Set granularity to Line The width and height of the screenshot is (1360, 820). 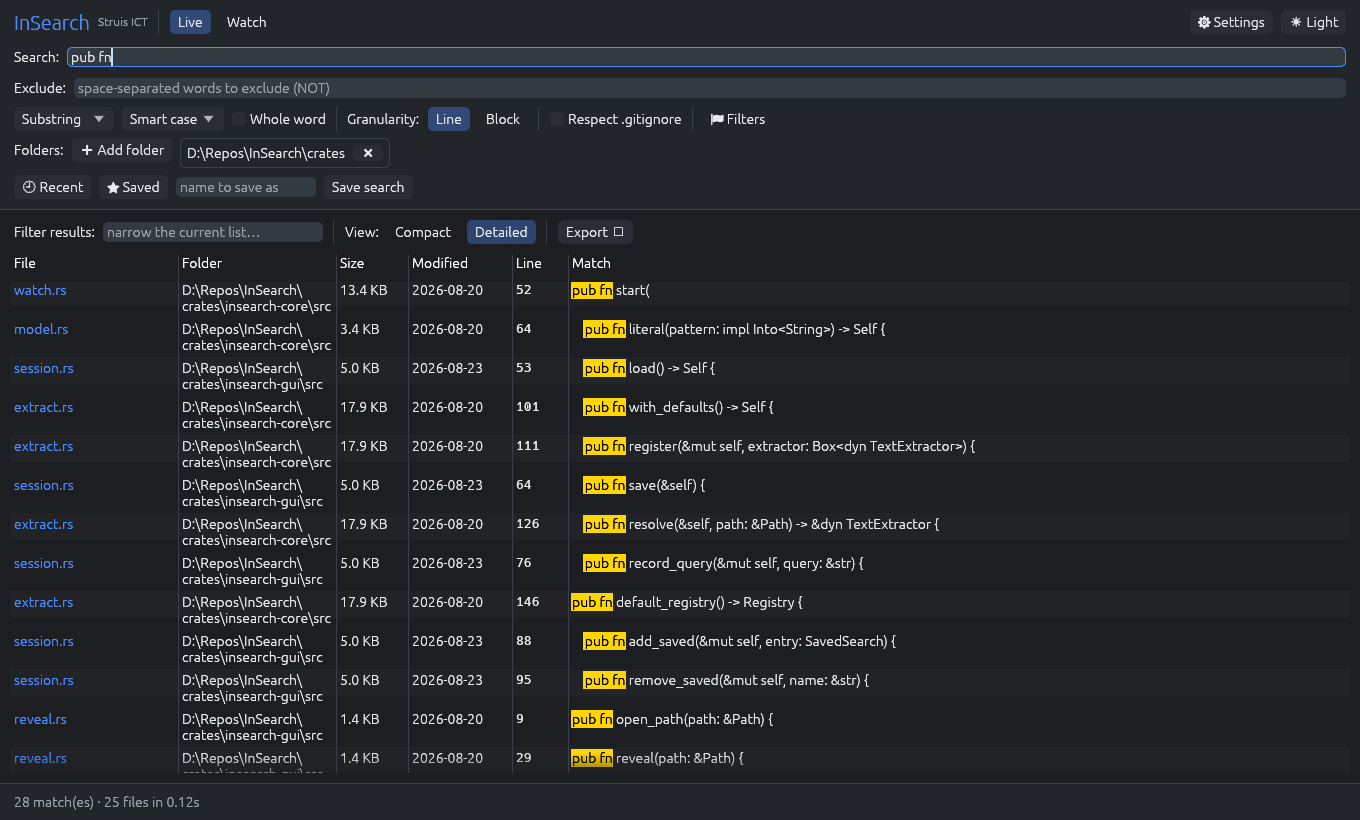coord(449,119)
